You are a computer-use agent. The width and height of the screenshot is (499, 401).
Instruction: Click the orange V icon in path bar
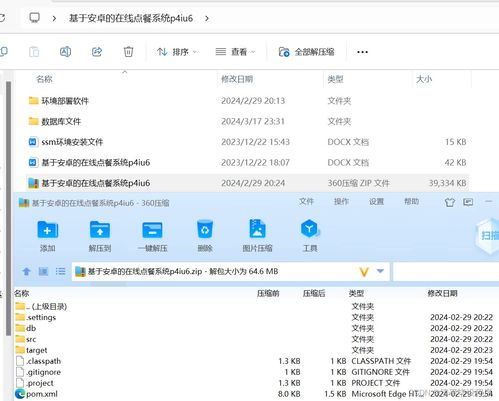364,272
